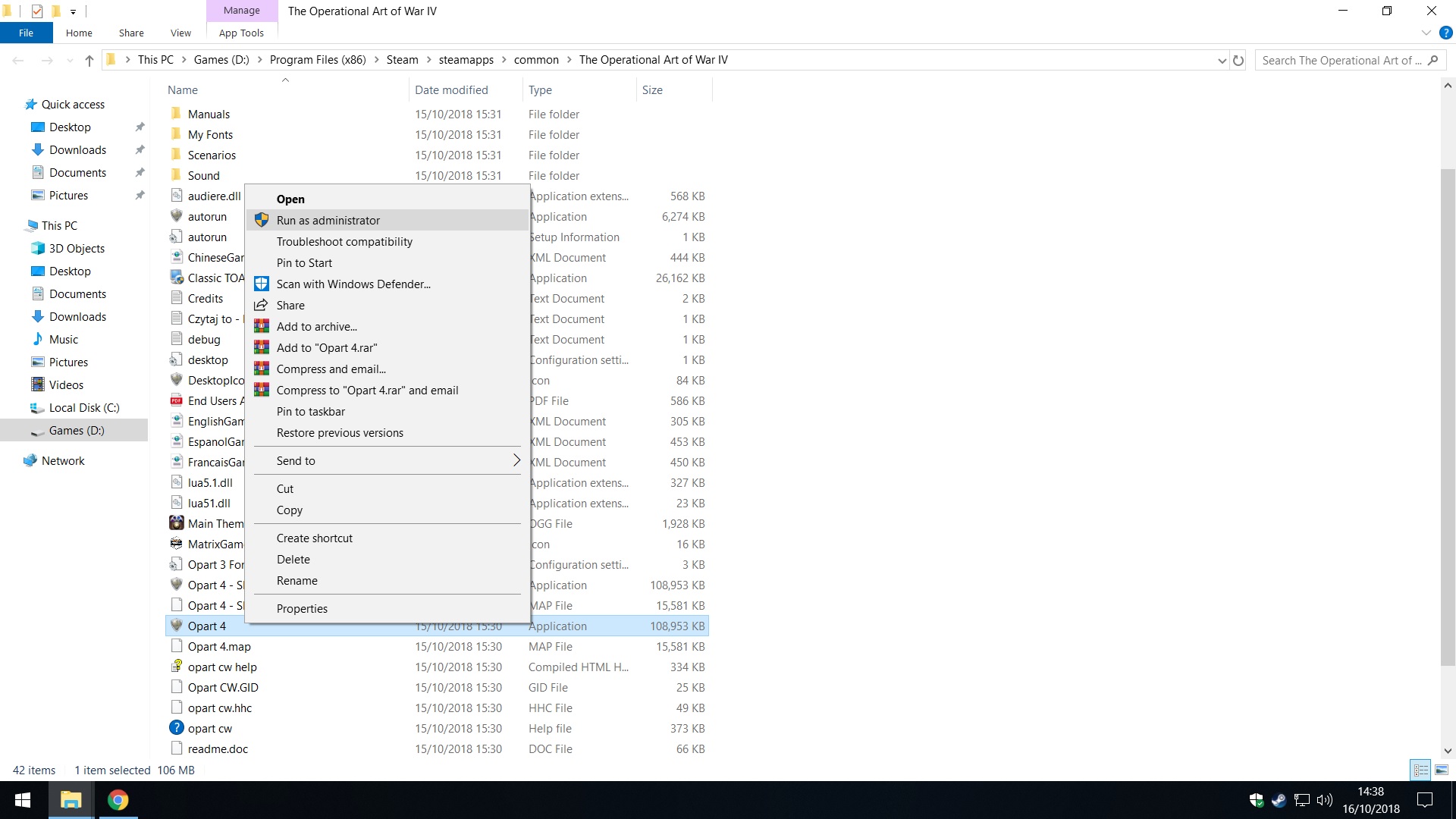Screen dimensions: 1456x819
Task: Select the Opart 4.map file
Action: click(219, 646)
